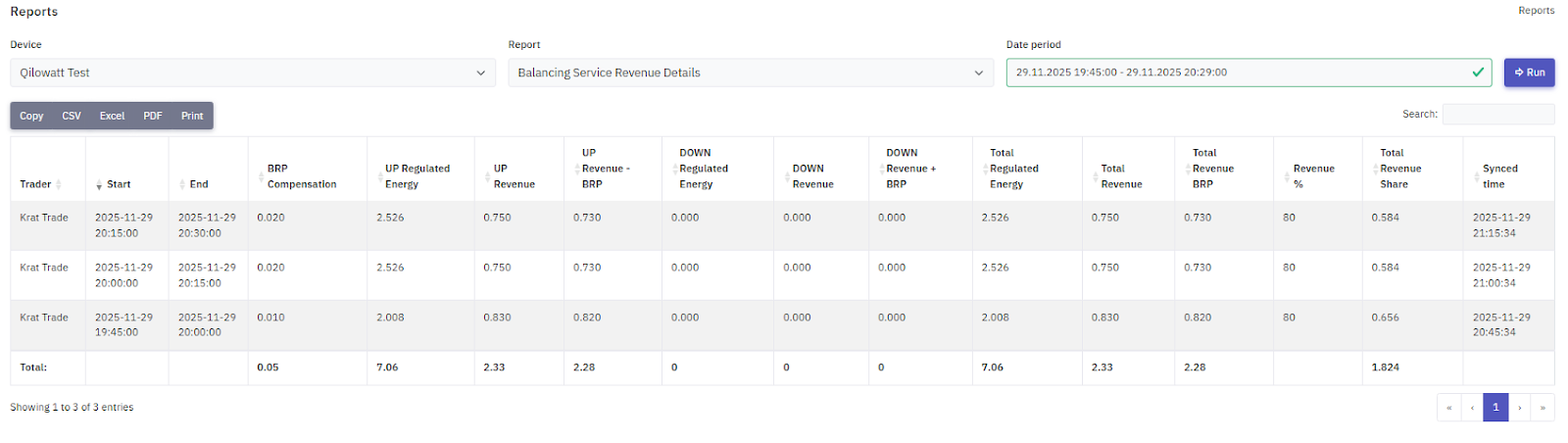This screenshot has width=1568, height=443.
Task: Open the Device dropdown showing Qilowatt Test
Action: (252, 73)
